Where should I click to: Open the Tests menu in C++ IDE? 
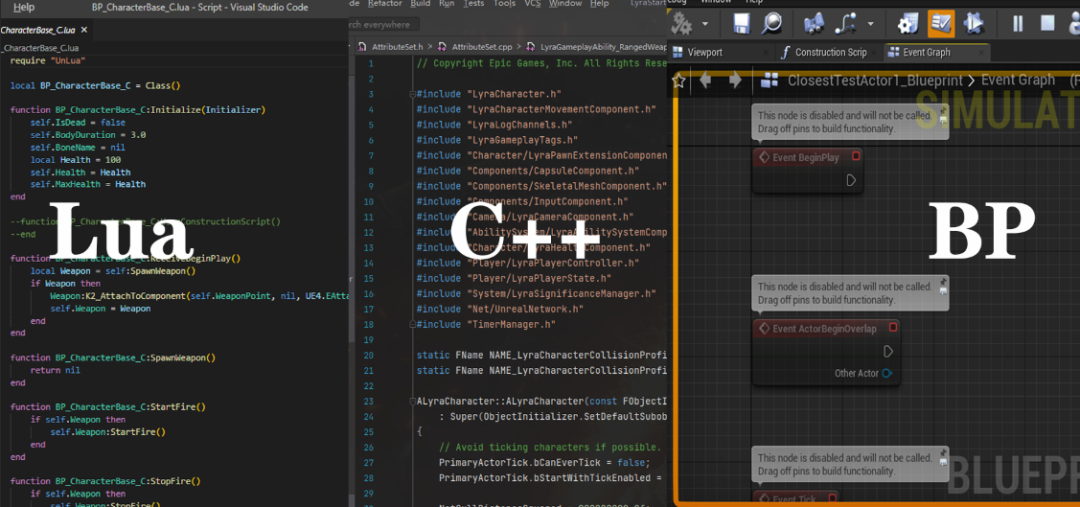[x=473, y=3]
